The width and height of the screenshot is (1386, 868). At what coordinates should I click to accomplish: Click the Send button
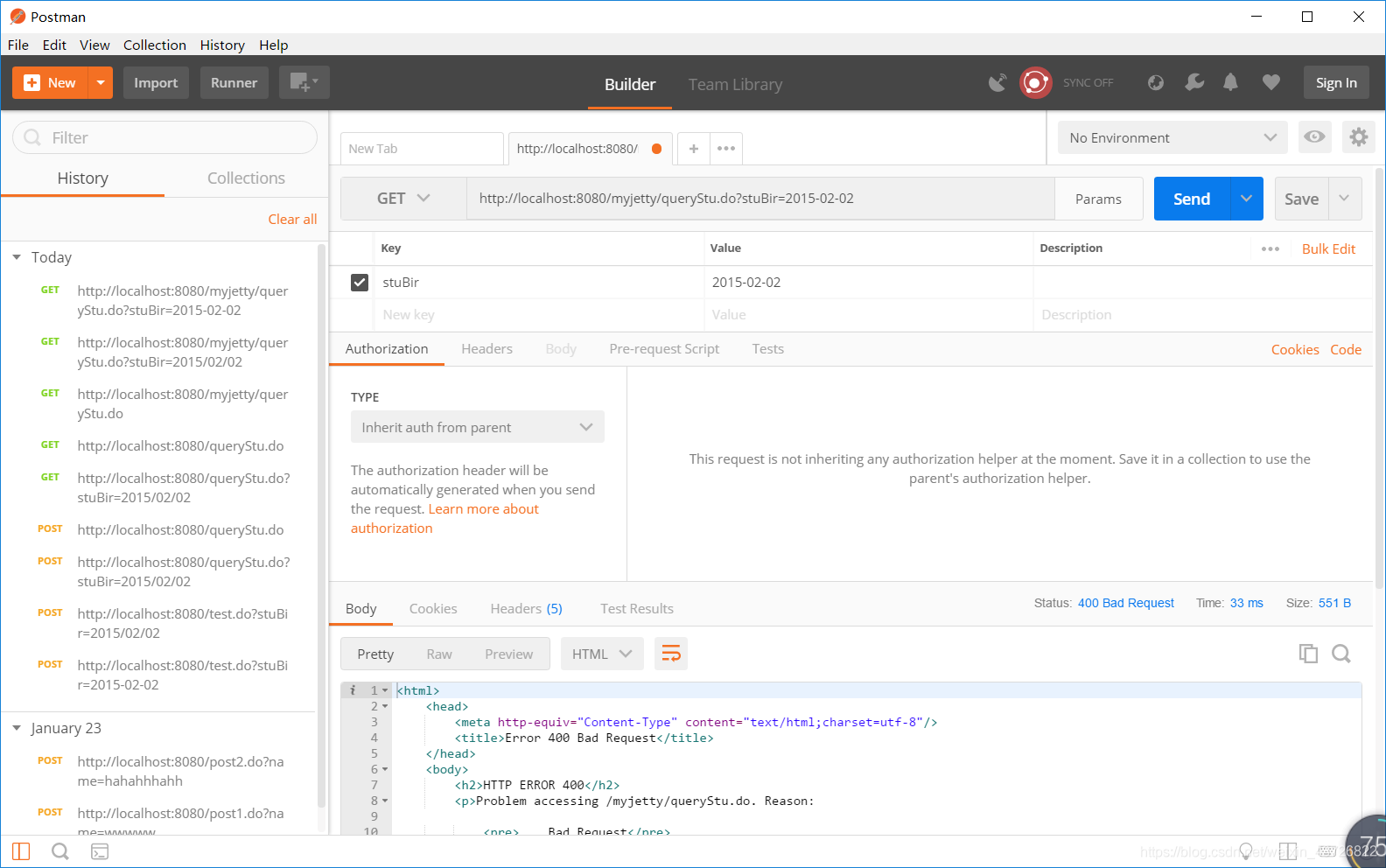[1192, 199]
